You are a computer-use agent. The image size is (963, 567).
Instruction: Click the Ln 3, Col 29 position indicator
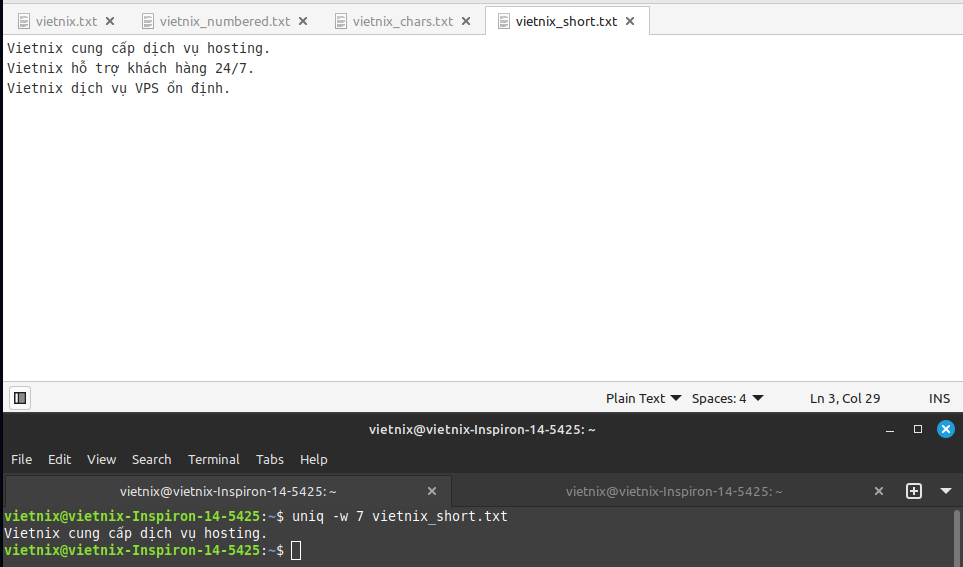tap(845, 398)
